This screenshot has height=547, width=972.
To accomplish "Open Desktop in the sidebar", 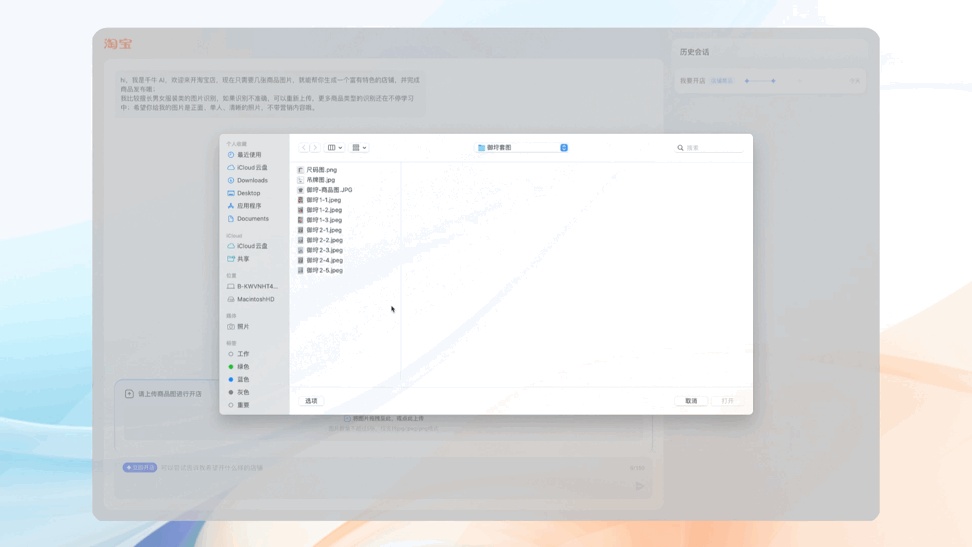I will pyautogui.click(x=249, y=193).
